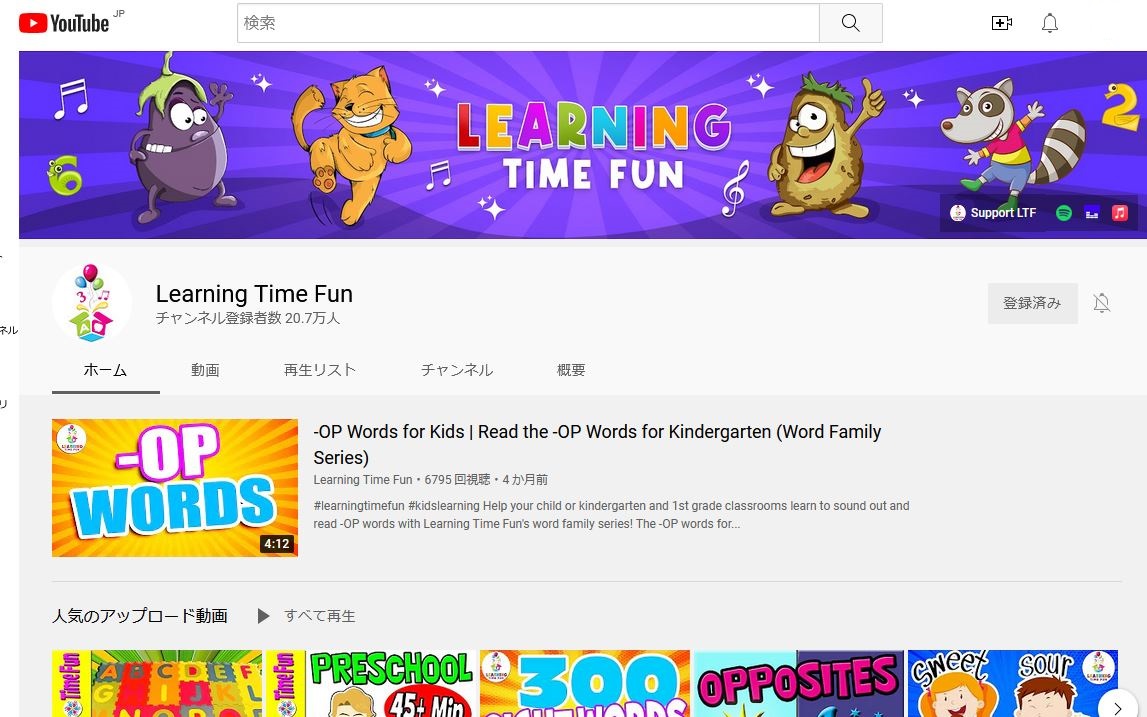Image resolution: width=1147 pixels, height=717 pixels.
Task: Switch to the 動画 tab
Action: (x=205, y=369)
